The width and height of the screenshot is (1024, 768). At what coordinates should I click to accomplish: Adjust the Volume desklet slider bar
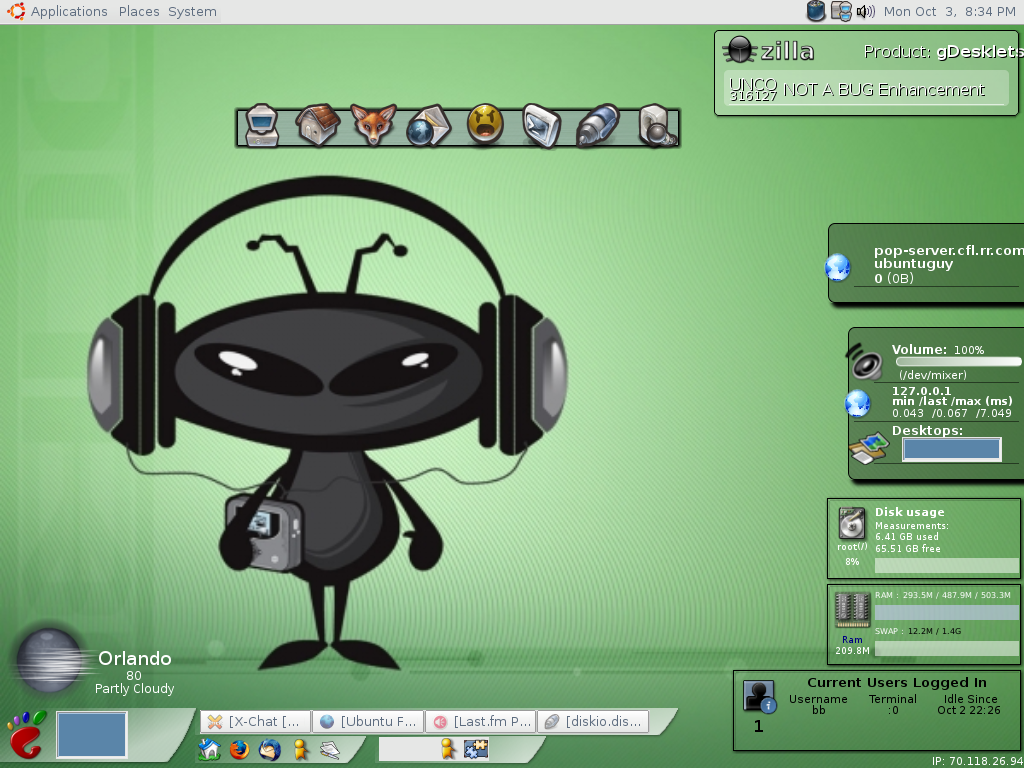click(x=958, y=362)
